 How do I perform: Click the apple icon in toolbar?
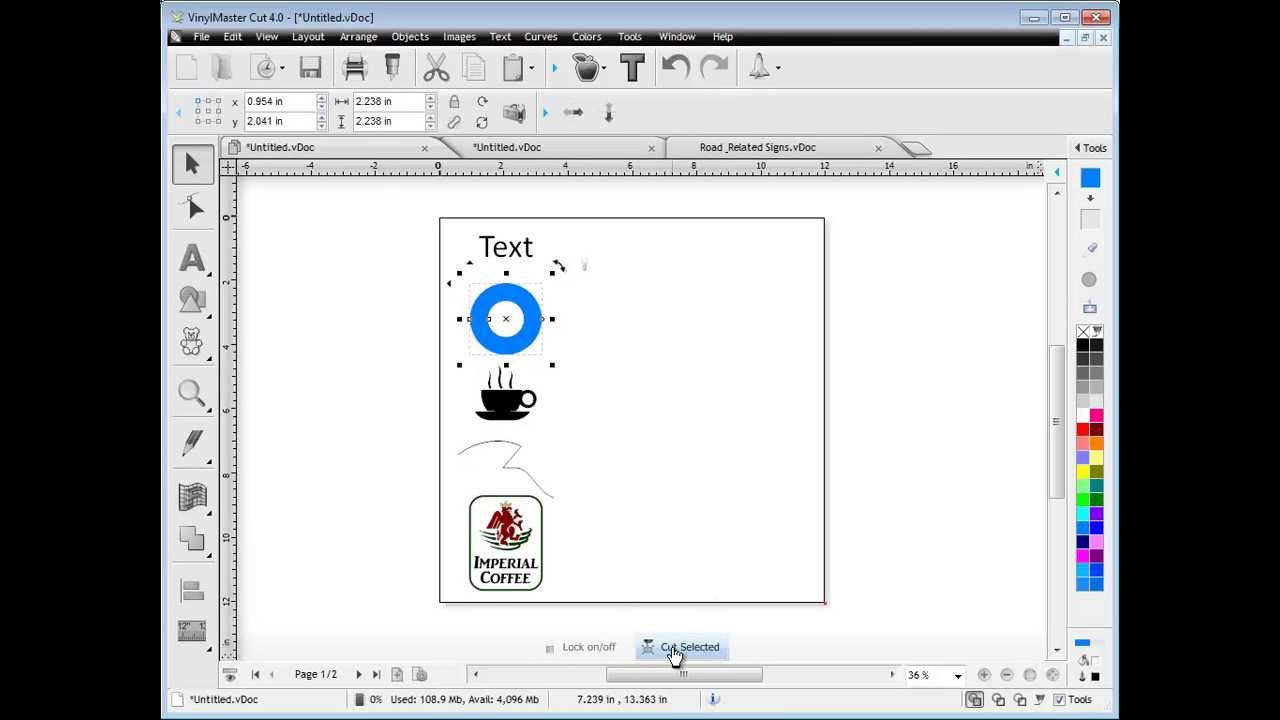click(586, 68)
